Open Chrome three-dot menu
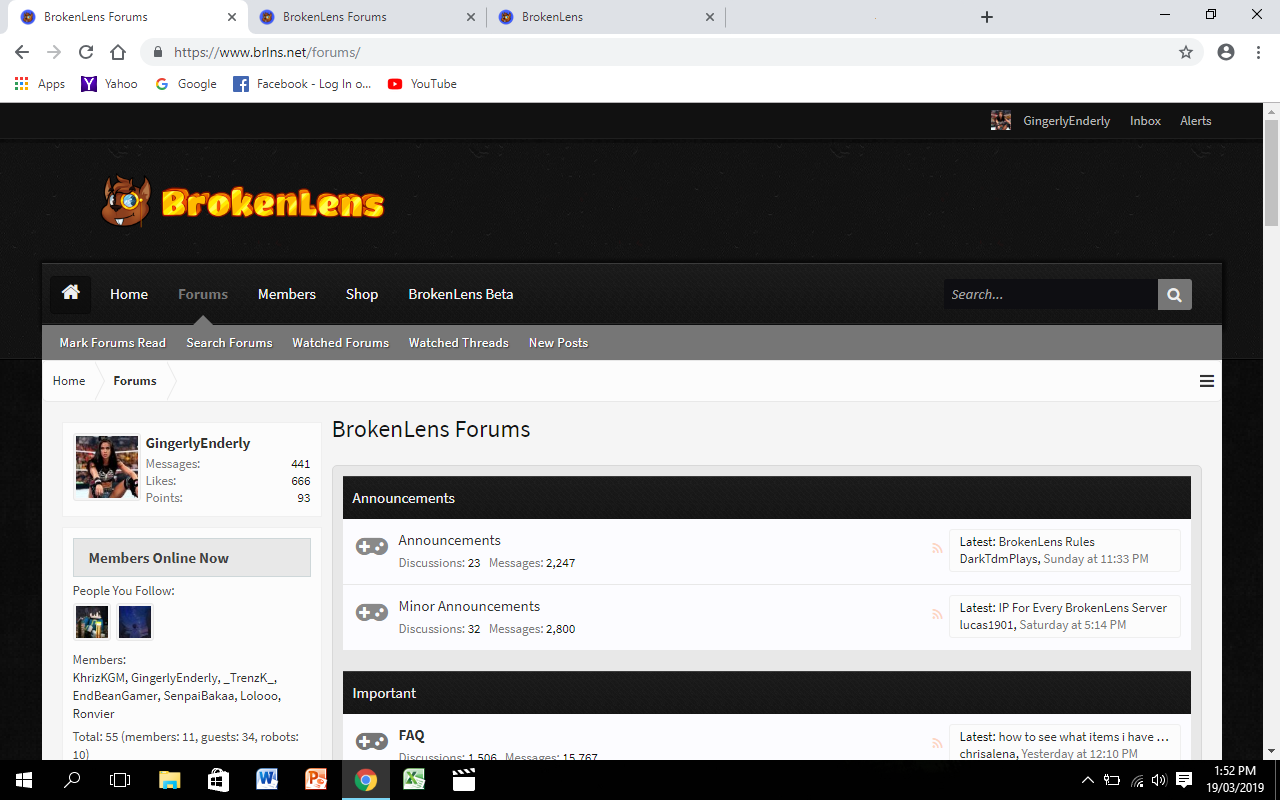This screenshot has height=800, width=1280. [x=1258, y=52]
